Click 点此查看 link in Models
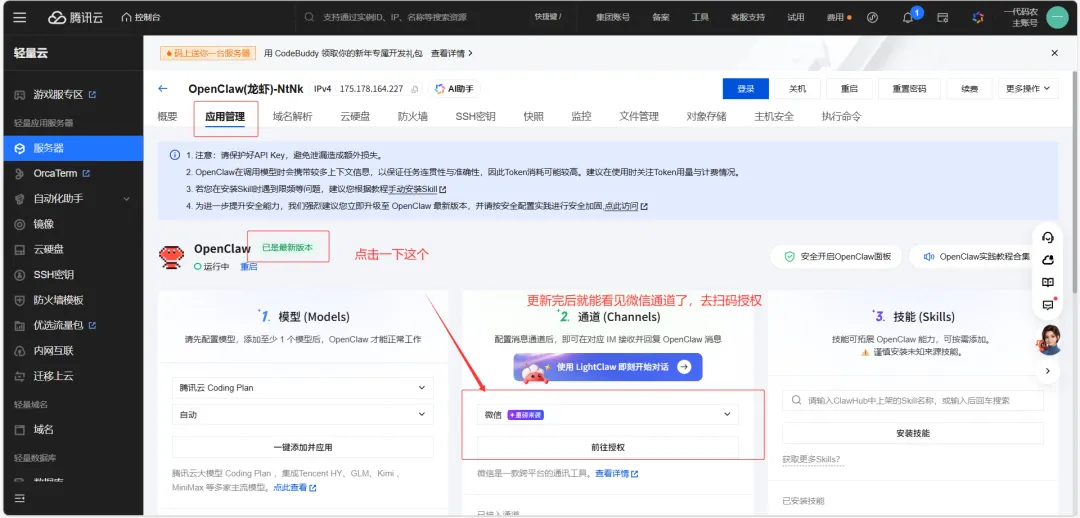The image size is (1080, 518). 294,488
